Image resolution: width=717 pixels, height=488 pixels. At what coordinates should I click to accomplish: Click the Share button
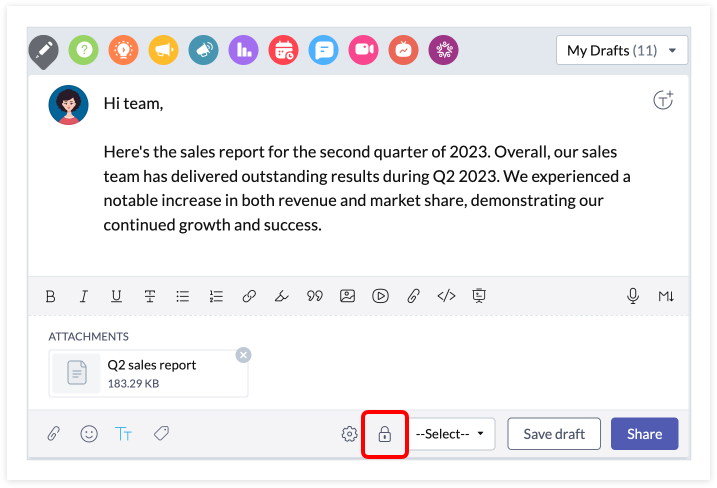pos(644,434)
